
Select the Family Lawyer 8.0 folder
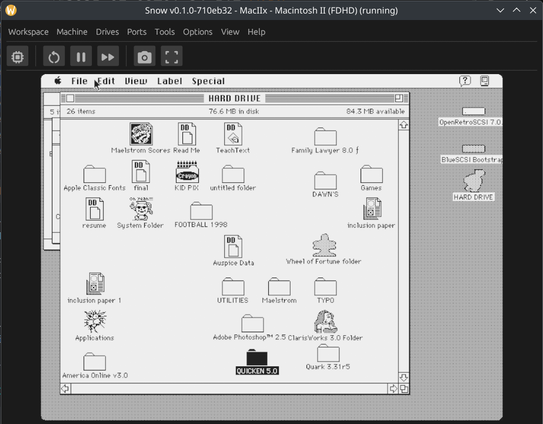pos(325,136)
